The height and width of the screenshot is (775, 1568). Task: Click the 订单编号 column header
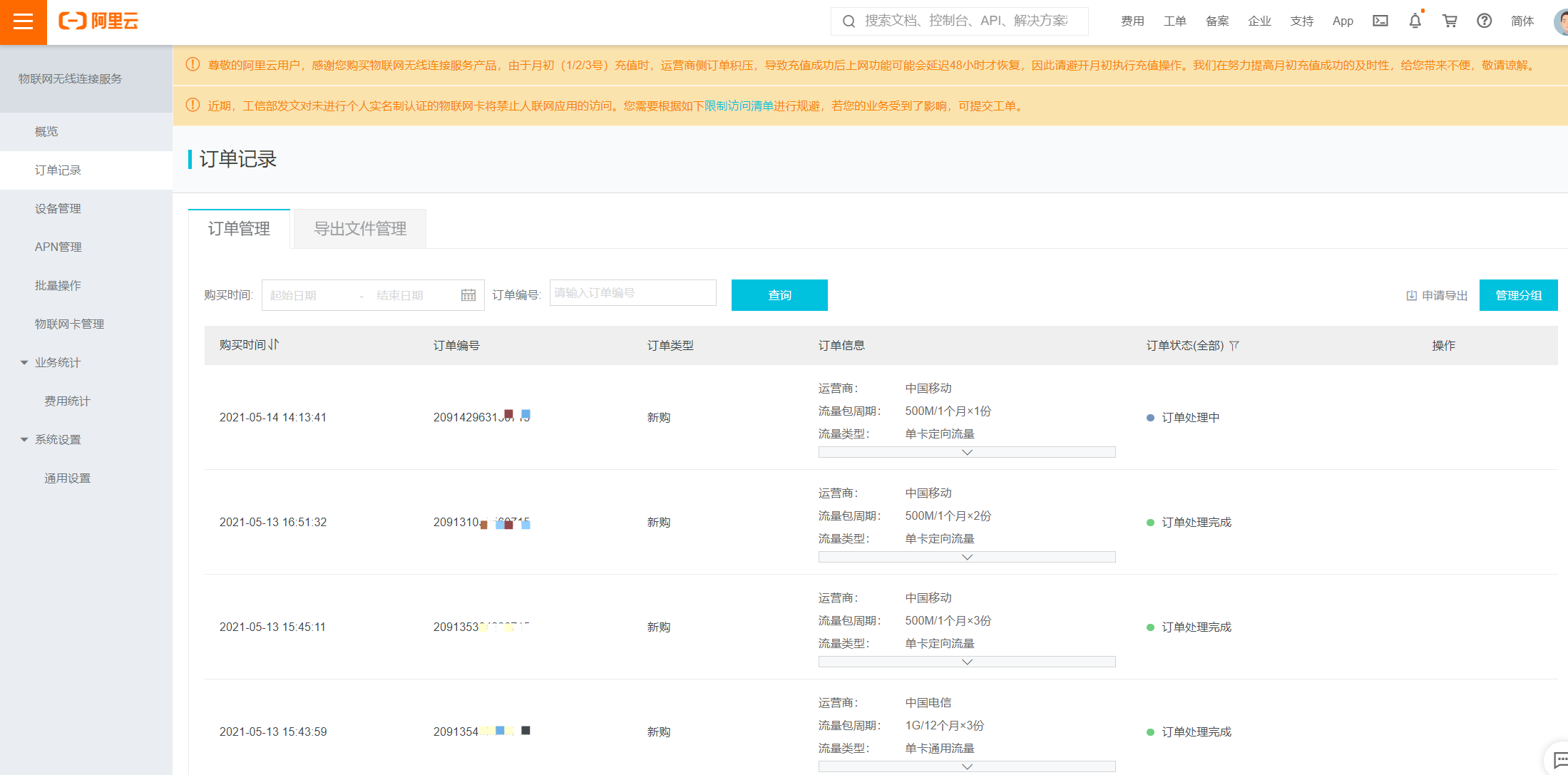(x=456, y=346)
